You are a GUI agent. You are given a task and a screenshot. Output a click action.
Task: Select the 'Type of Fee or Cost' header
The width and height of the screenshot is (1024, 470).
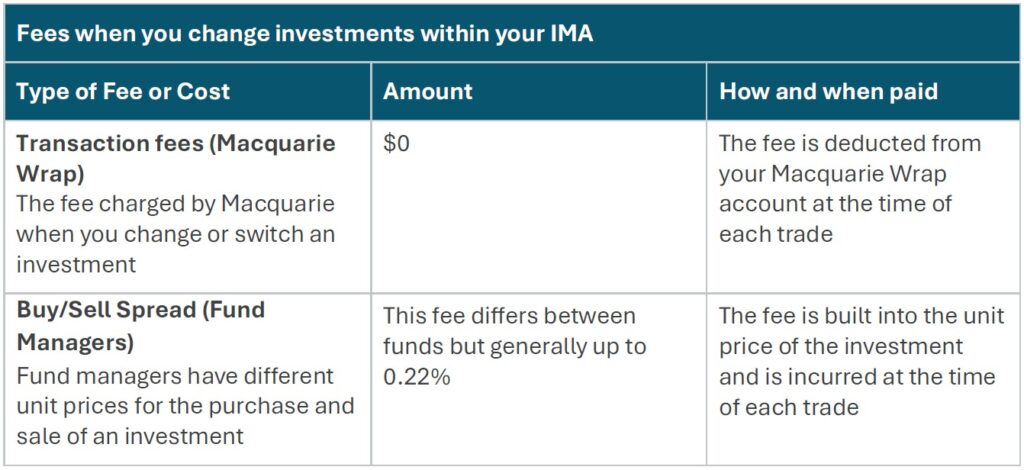(x=123, y=92)
